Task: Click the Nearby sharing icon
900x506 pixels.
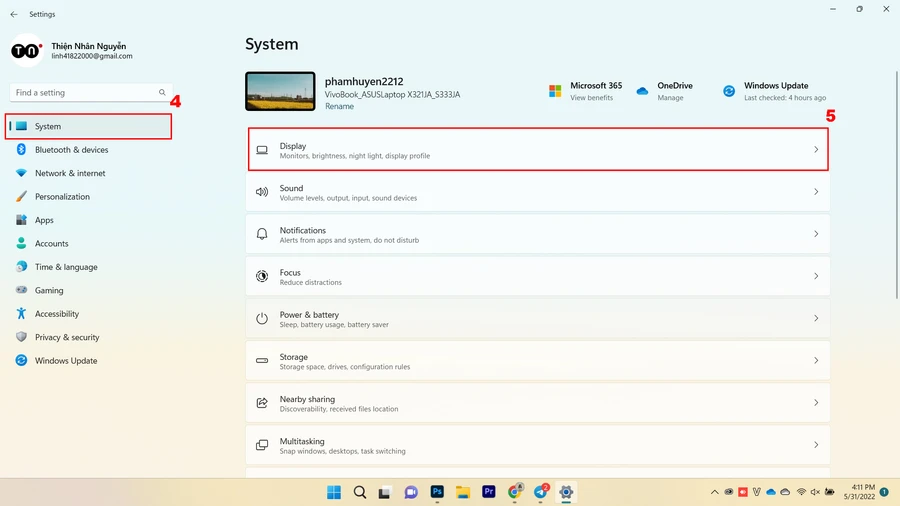Action: click(x=262, y=403)
